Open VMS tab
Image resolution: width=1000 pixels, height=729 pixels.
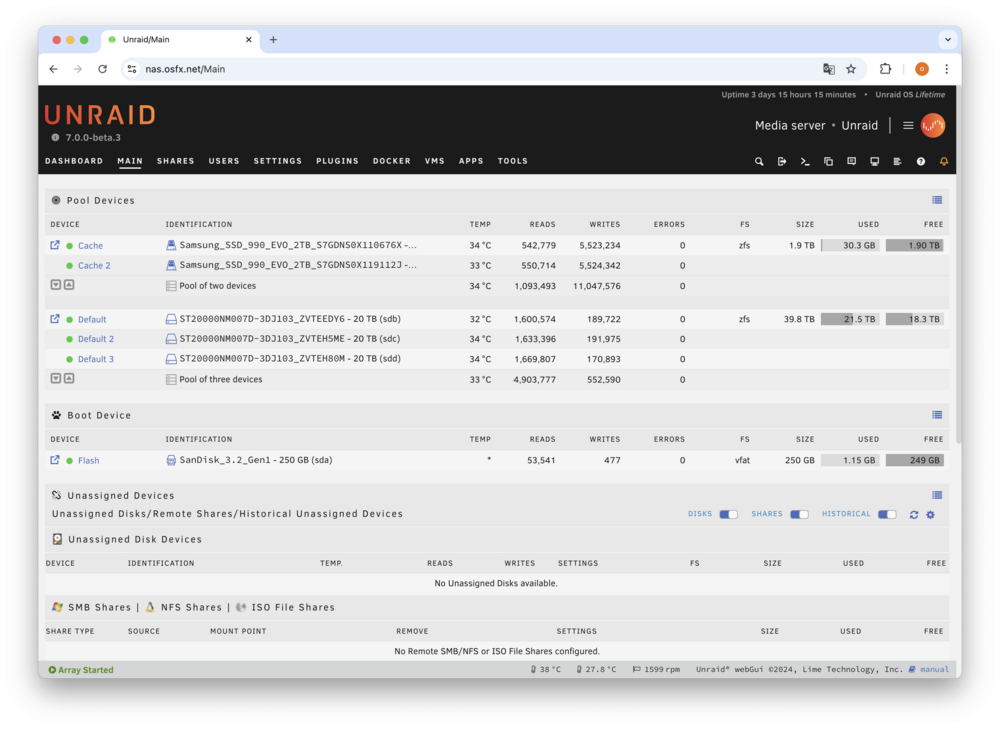click(434, 161)
